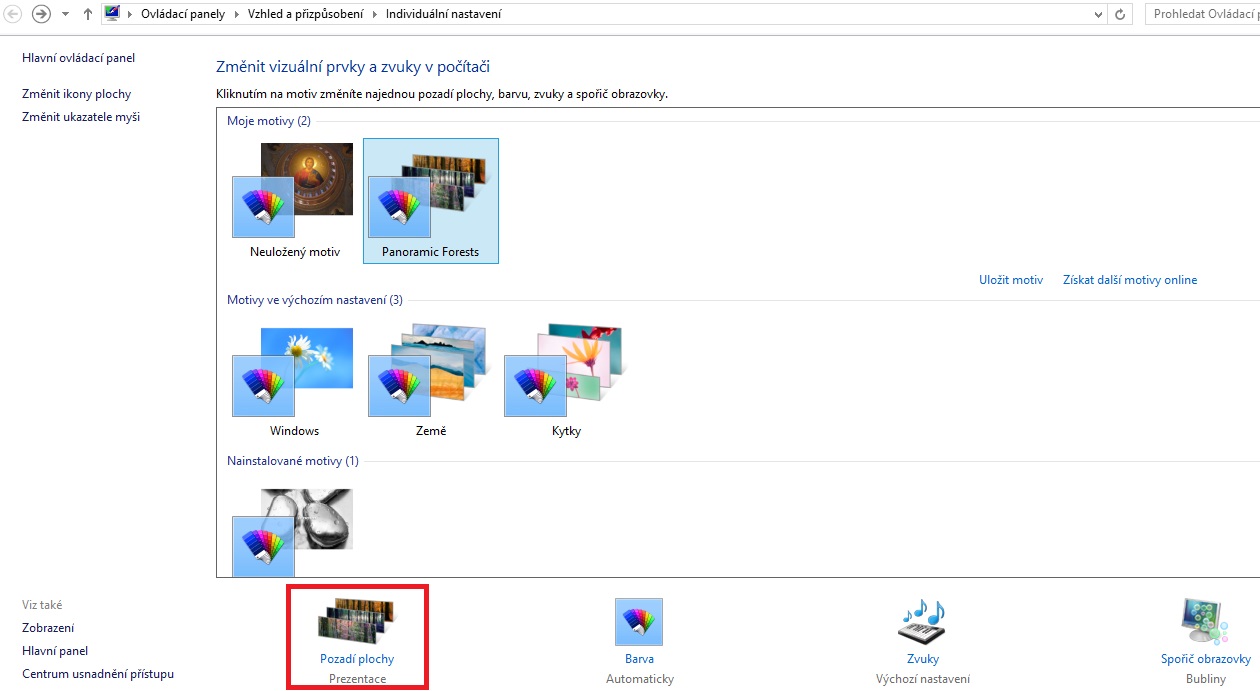Click Vzhled a přizpůsobení breadcrumb

click(x=307, y=14)
